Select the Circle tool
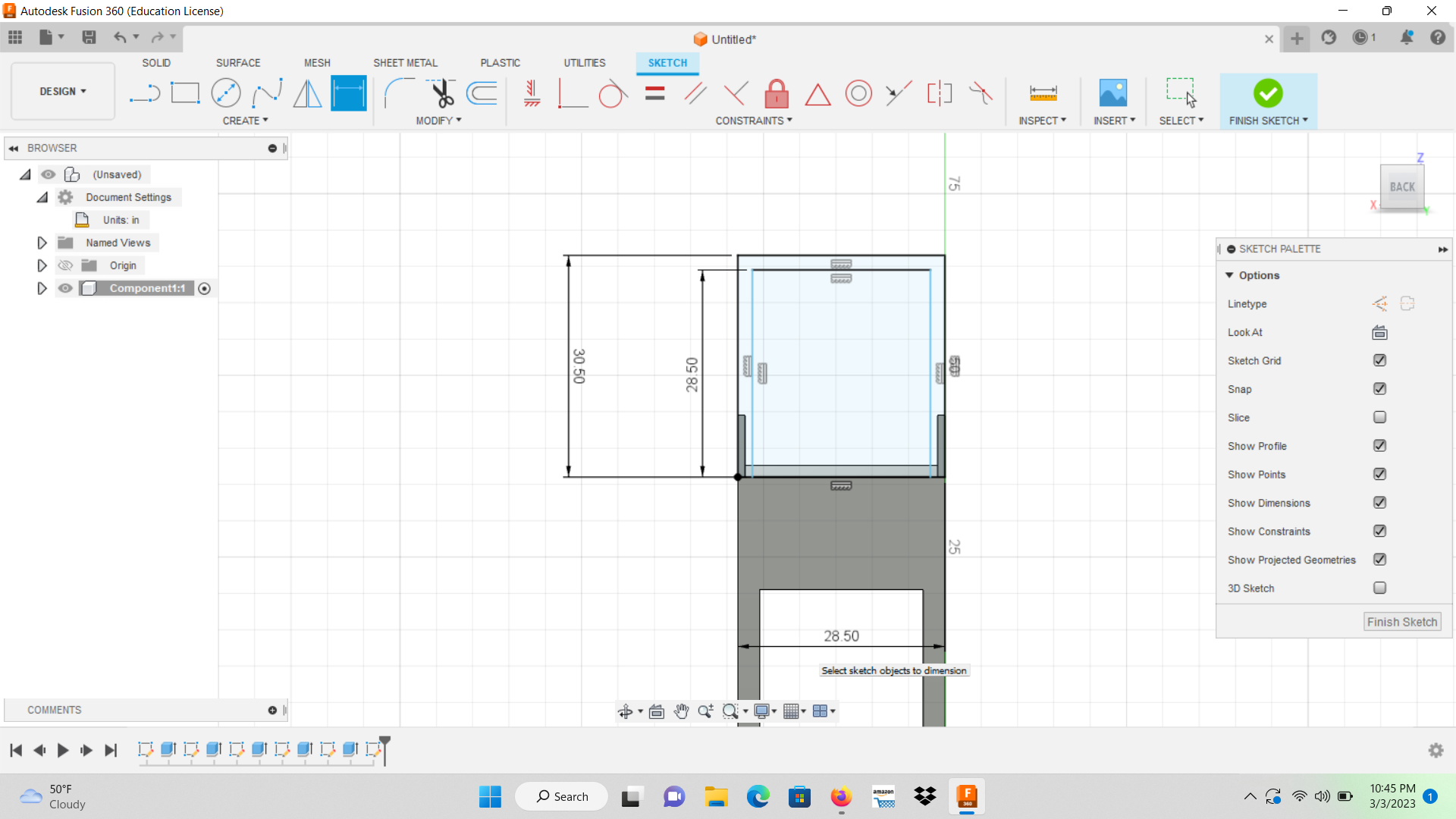1456x819 pixels. [226, 93]
